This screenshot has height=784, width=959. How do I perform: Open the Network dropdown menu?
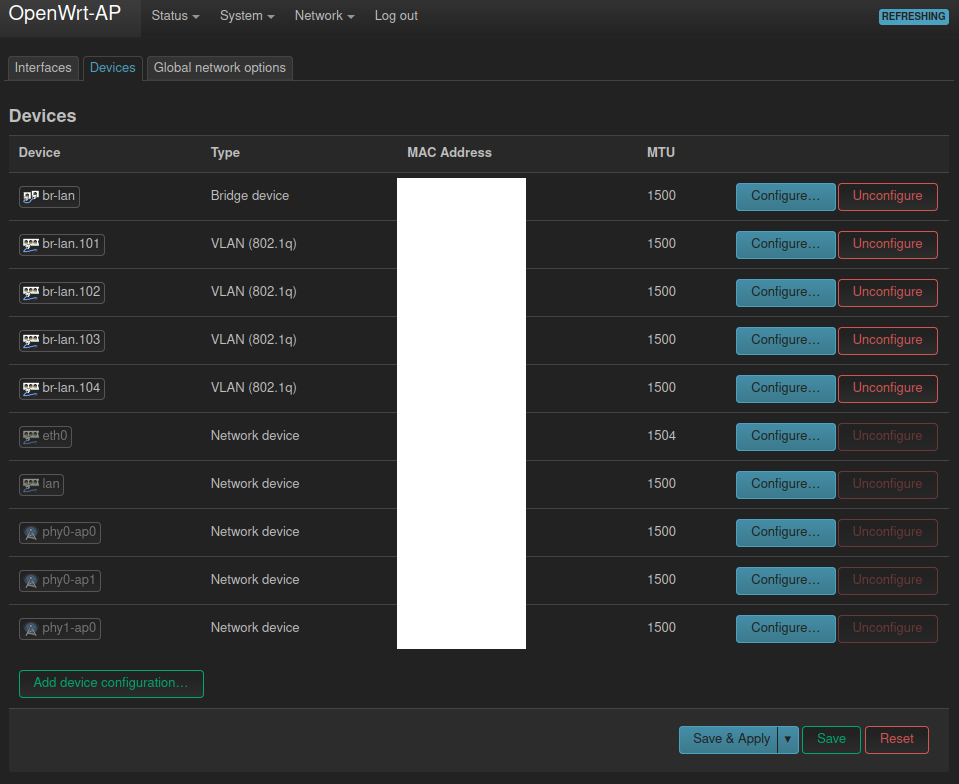click(324, 16)
